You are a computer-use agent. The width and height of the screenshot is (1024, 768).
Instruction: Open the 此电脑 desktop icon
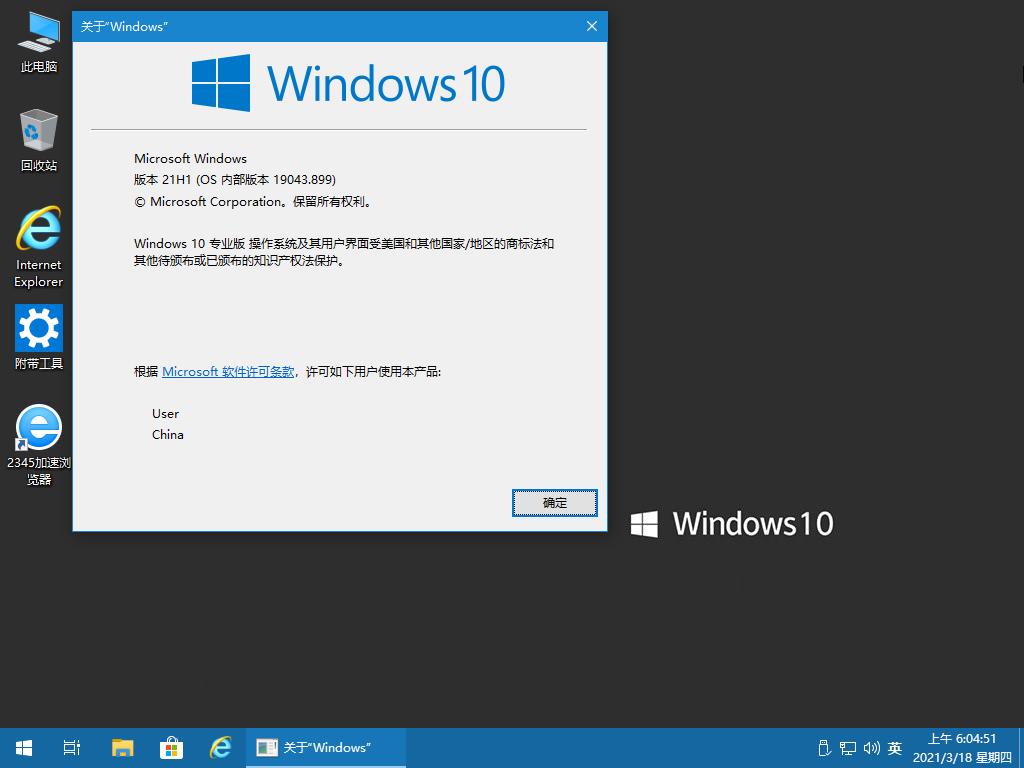[x=39, y=42]
